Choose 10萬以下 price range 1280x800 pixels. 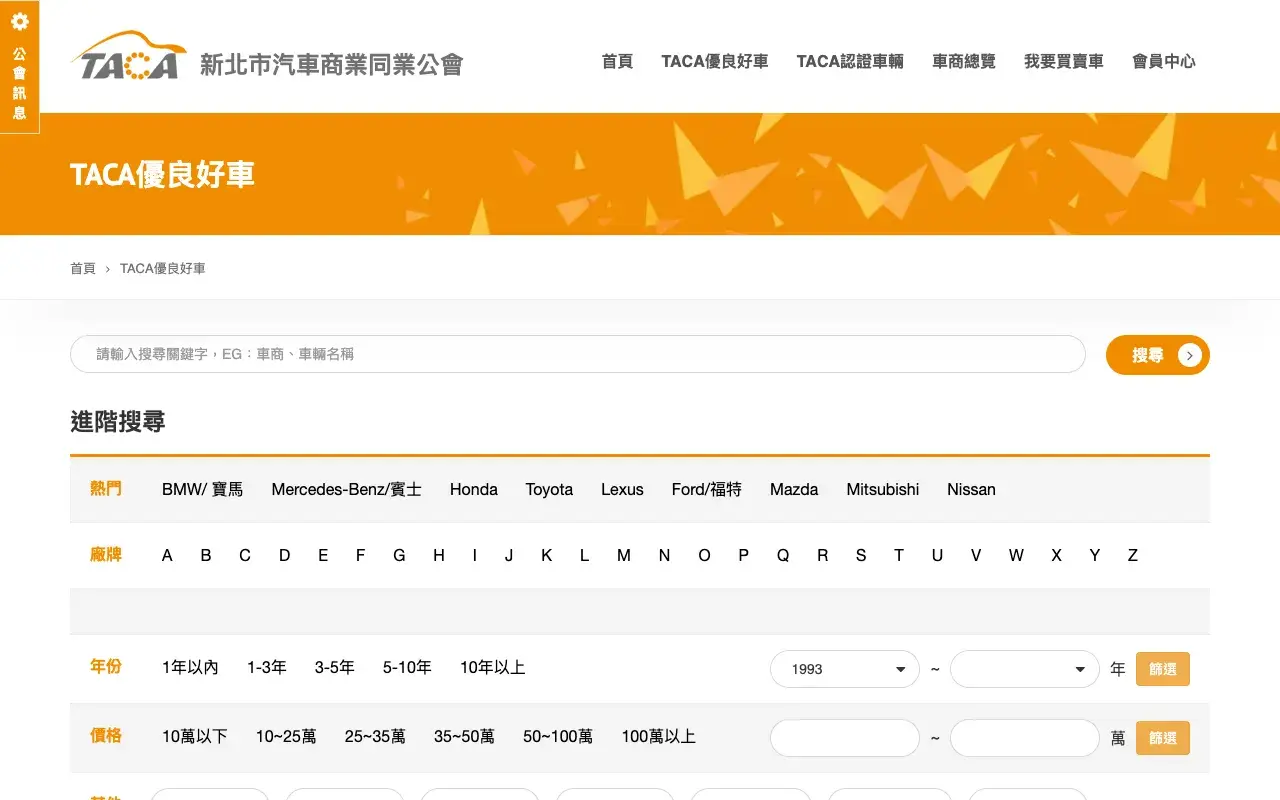pos(195,736)
